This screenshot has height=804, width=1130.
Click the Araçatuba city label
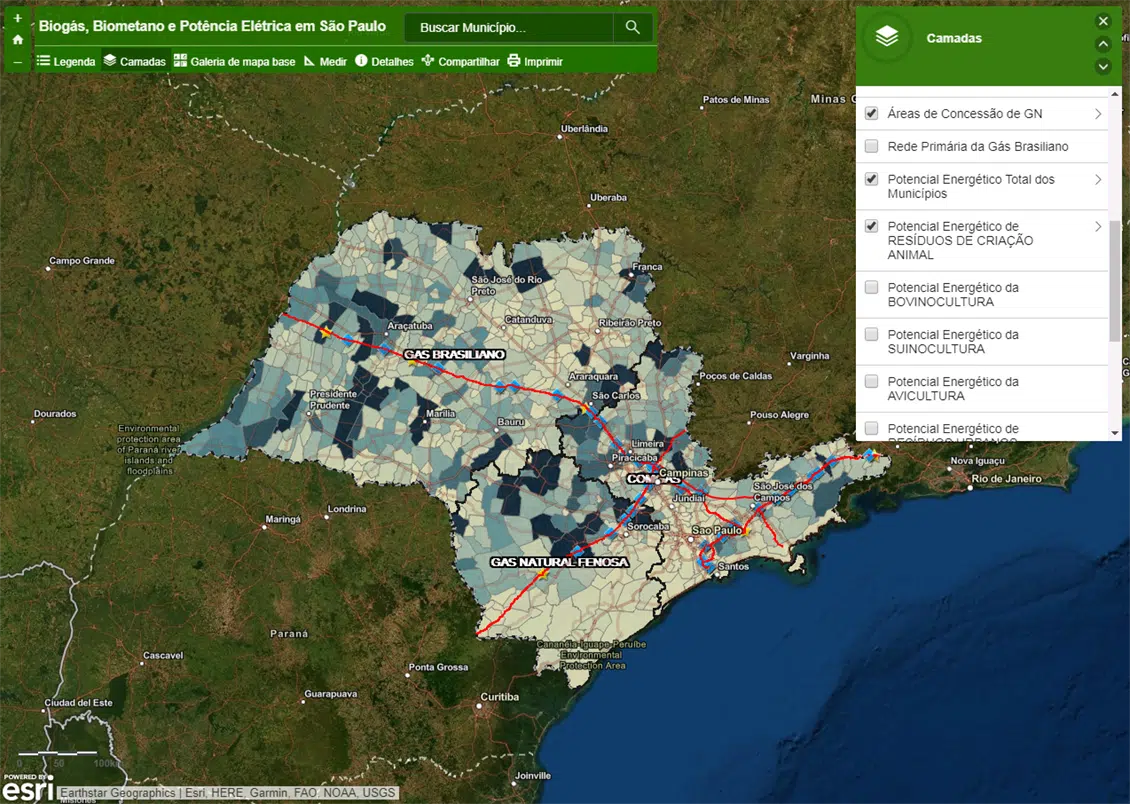coord(409,326)
